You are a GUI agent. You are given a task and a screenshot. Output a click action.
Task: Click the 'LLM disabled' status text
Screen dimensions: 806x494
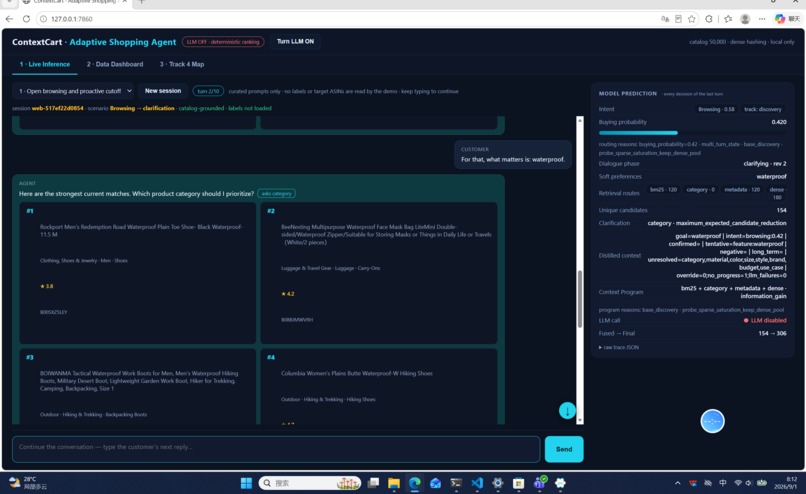click(x=768, y=320)
